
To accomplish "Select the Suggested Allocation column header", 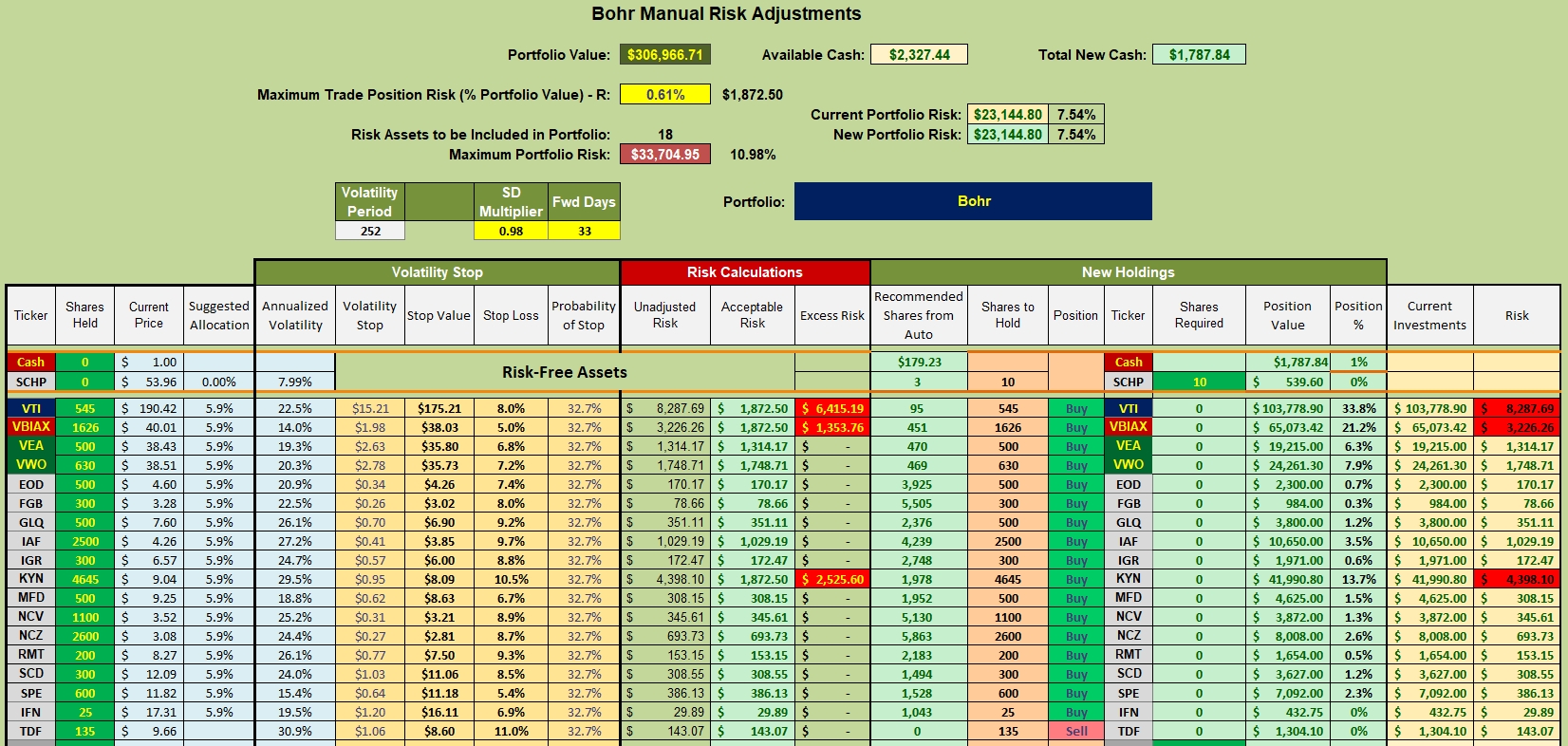I will click(x=219, y=315).
